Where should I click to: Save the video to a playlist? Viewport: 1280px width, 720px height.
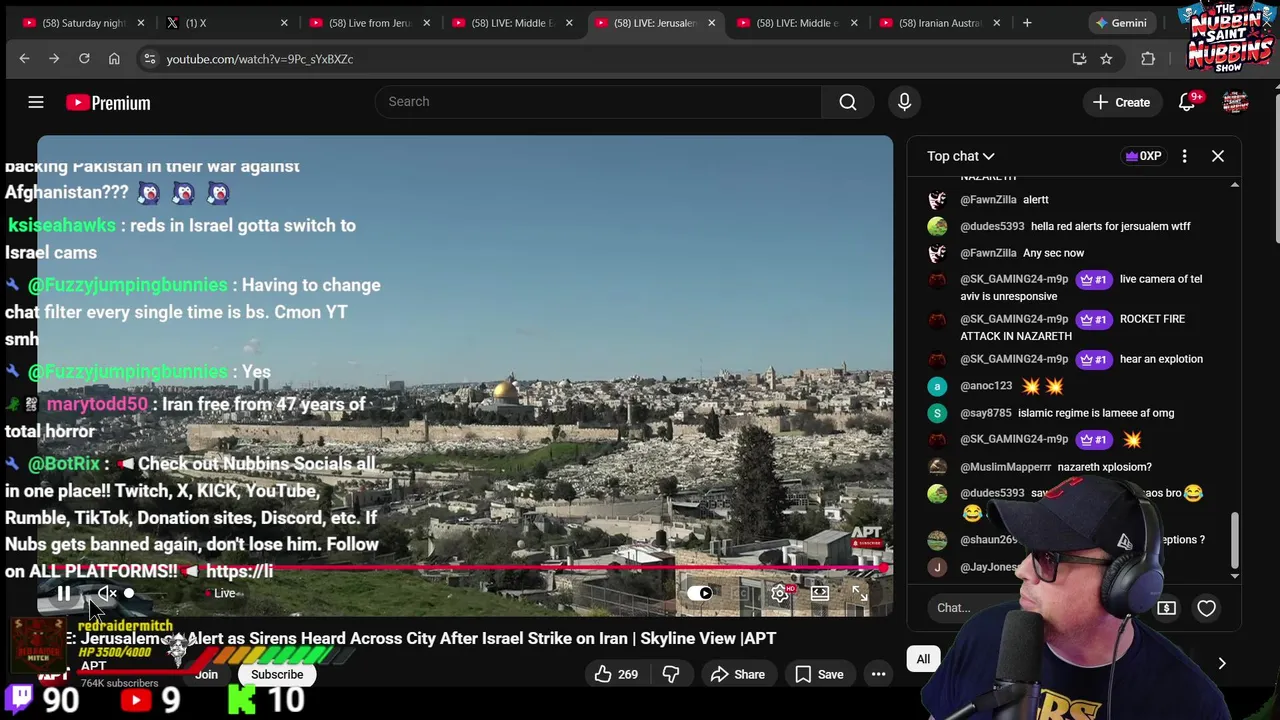(819, 675)
